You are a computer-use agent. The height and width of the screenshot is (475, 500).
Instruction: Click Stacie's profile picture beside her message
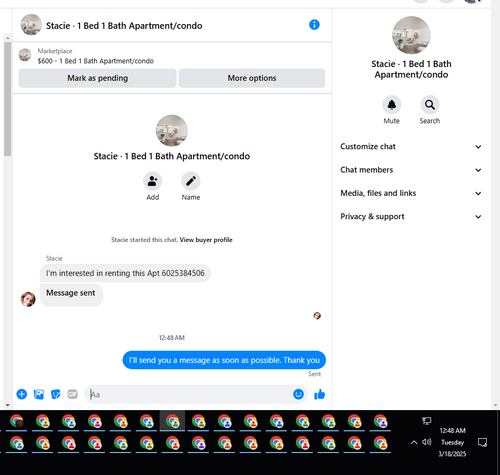28,299
